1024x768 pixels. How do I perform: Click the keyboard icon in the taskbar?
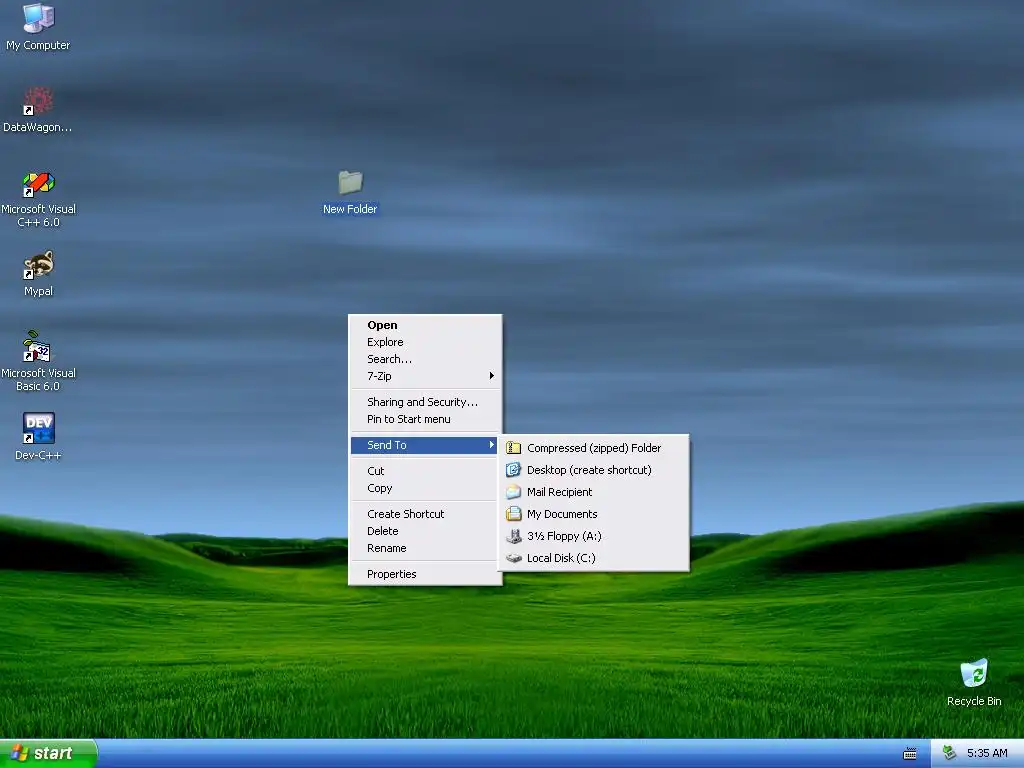[910, 754]
